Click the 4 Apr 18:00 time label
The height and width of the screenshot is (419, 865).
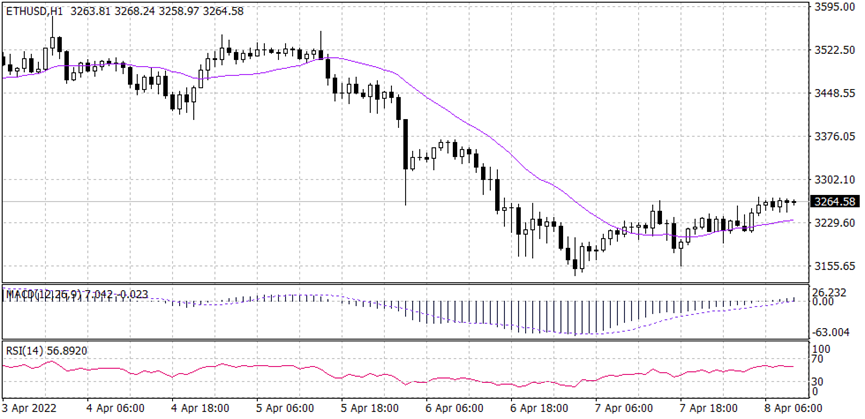pos(203,409)
